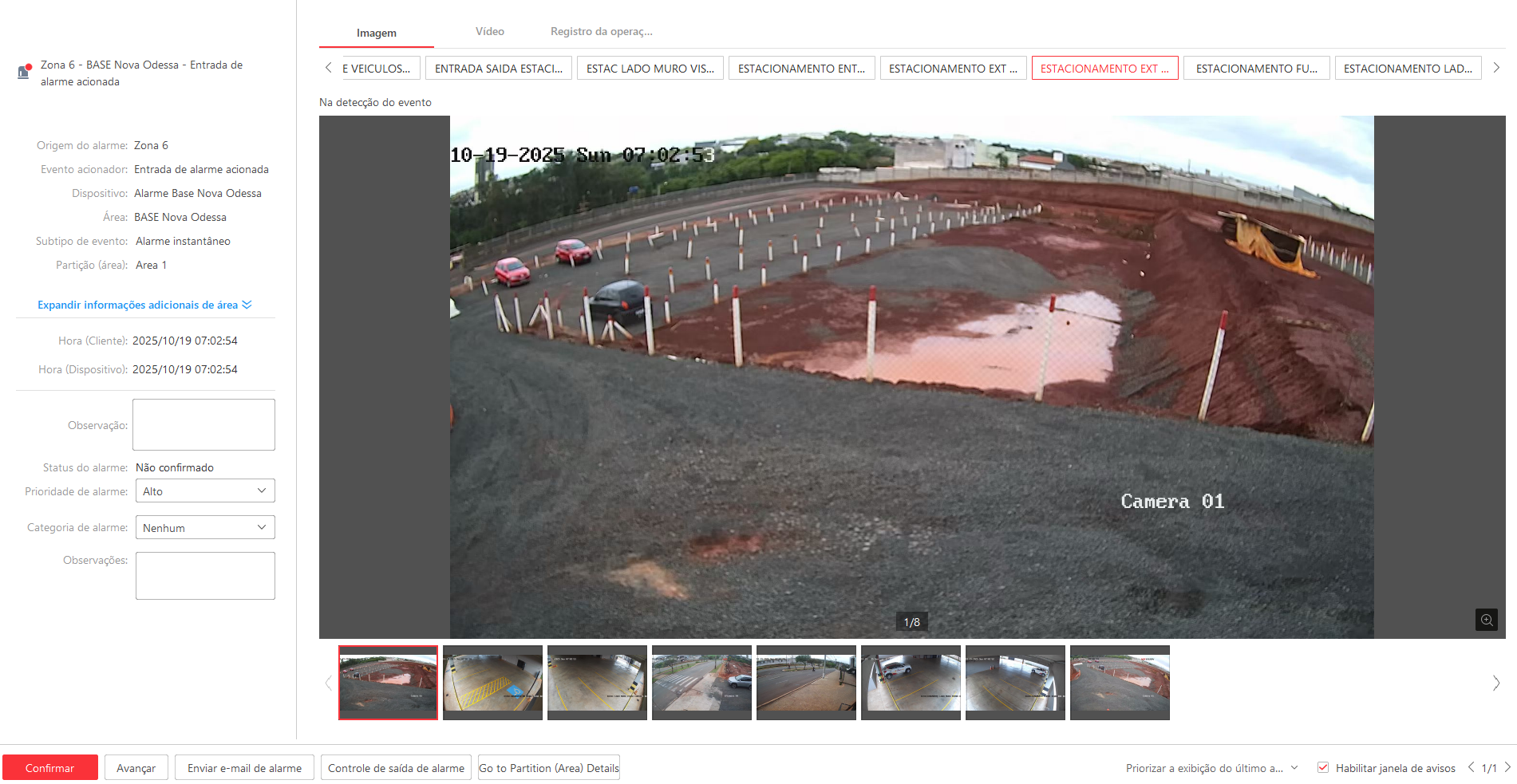Click the Confirmar button
Screen dimensions: 1517x784
point(49,768)
